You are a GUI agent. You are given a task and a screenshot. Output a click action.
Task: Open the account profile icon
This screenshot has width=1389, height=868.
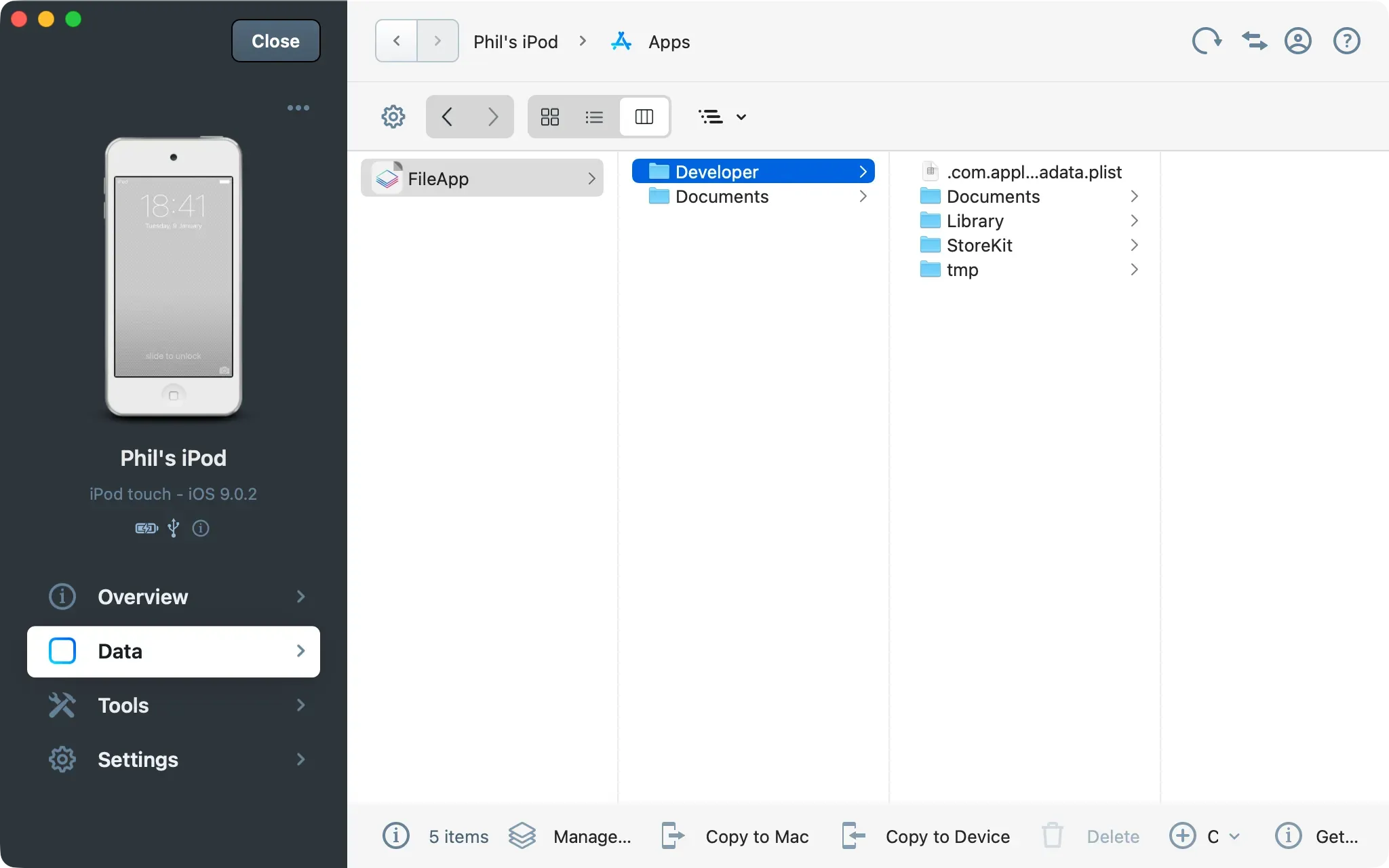tap(1297, 41)
